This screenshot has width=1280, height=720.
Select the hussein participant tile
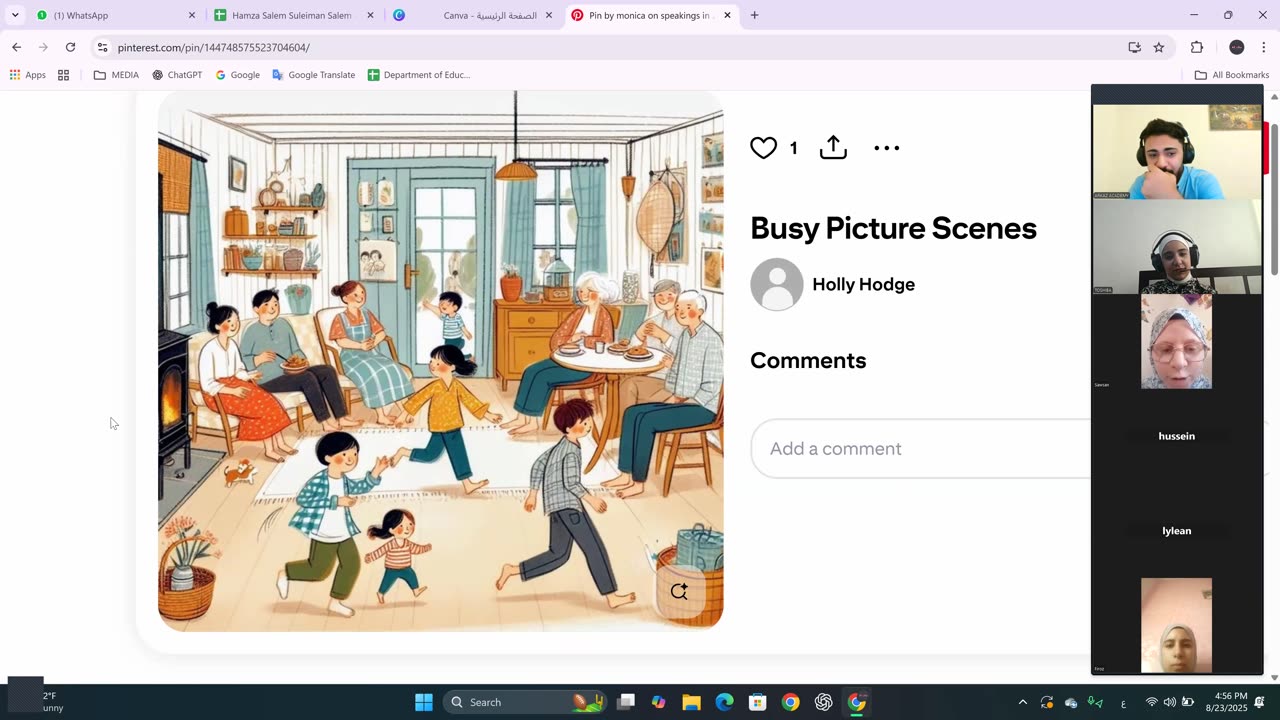point(1177,436)
